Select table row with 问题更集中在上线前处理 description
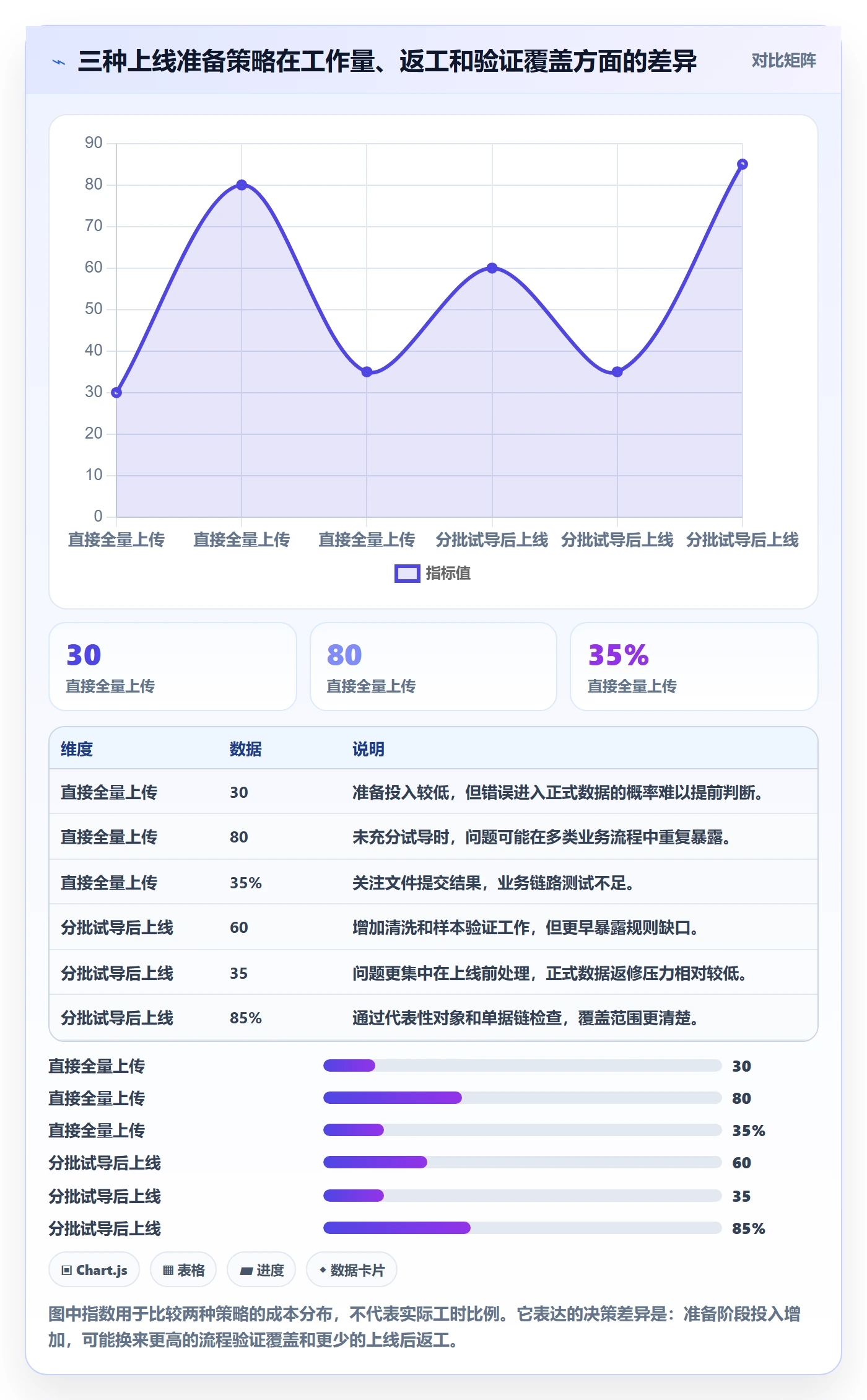This screenshot has width=867, height=1400. click(x=434, y=973)
